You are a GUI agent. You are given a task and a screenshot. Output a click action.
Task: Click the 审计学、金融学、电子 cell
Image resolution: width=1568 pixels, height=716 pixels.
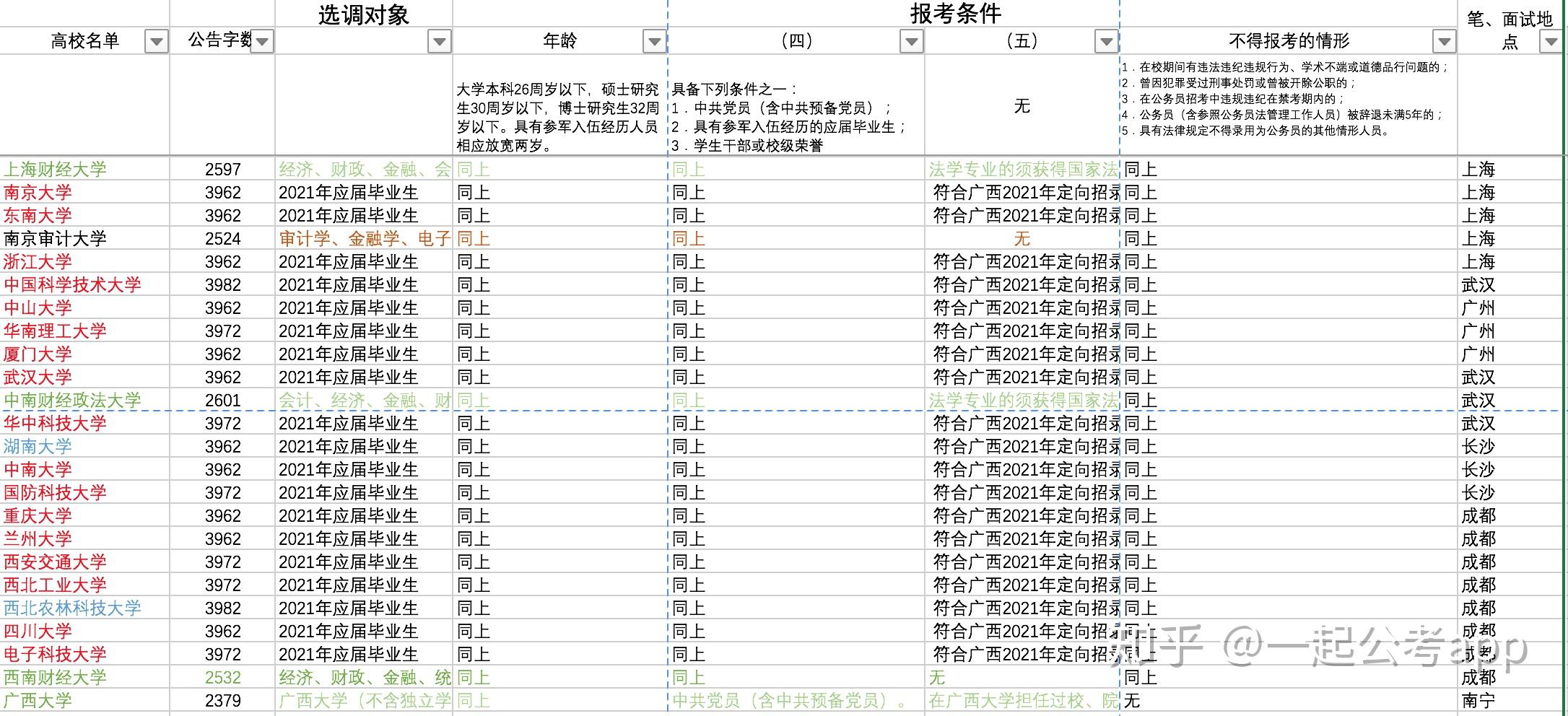[x=364, y=239]
